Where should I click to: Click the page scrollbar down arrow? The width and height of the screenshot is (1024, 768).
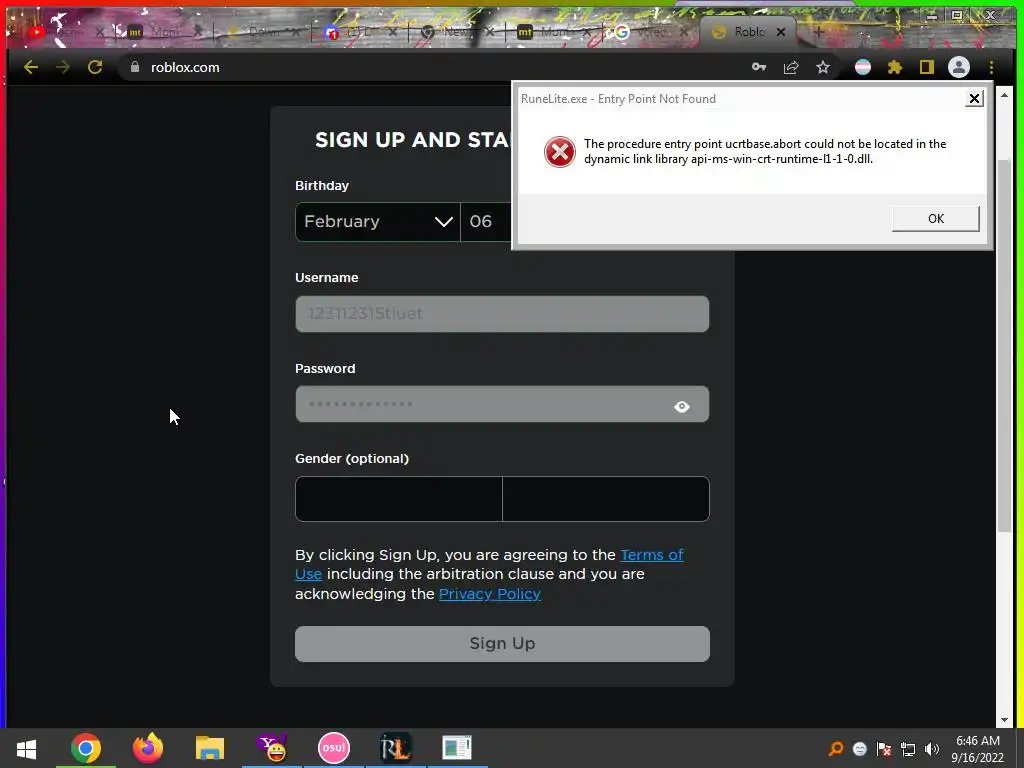(1004, 720)
